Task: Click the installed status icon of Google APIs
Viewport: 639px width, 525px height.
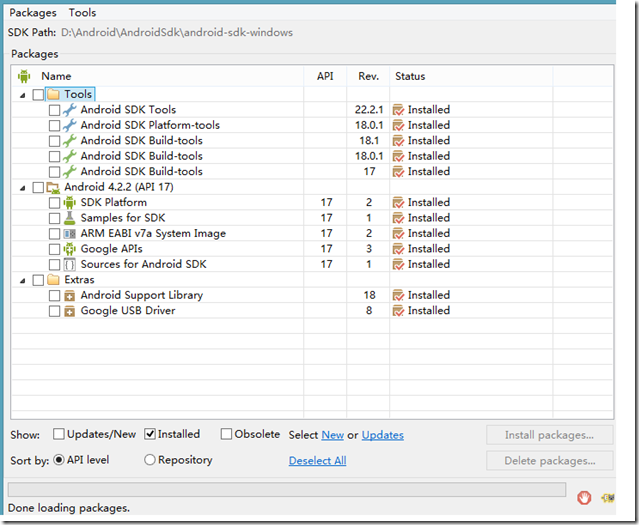Action: click(398, 249)
